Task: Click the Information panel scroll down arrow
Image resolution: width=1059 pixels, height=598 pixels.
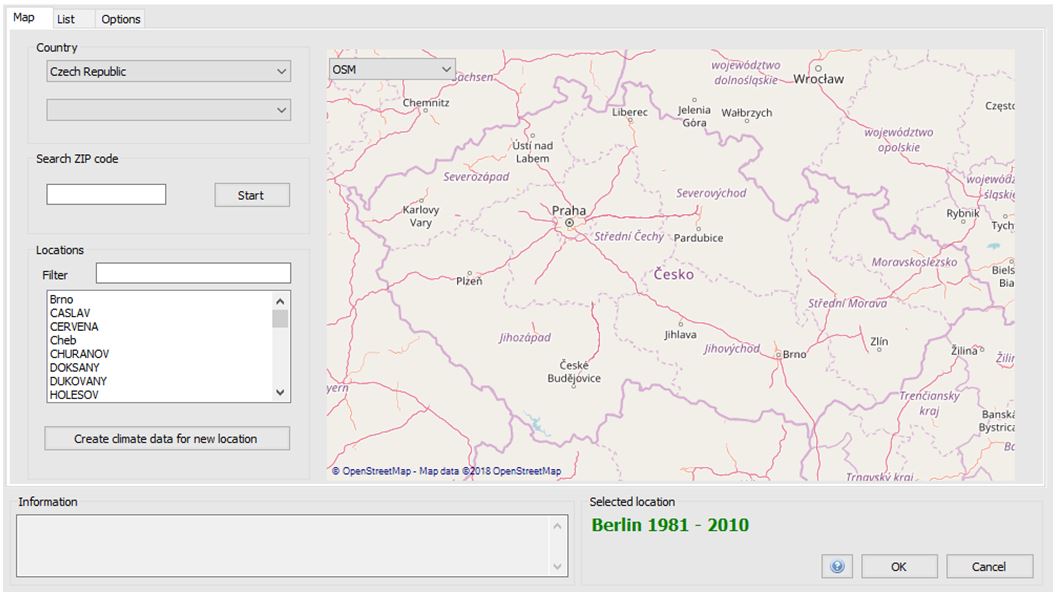Action: pyautogui.click(x=558, y=567)
